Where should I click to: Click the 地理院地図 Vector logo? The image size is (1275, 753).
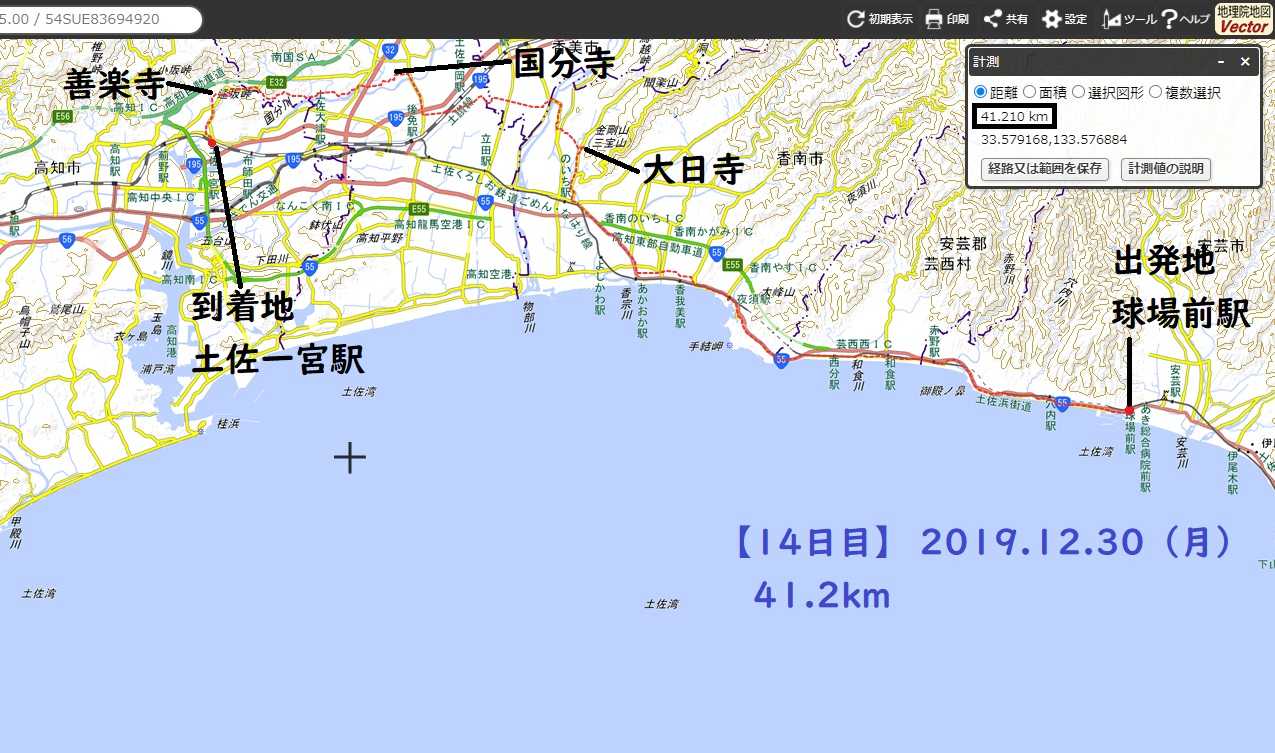(x=1243, y=19)
